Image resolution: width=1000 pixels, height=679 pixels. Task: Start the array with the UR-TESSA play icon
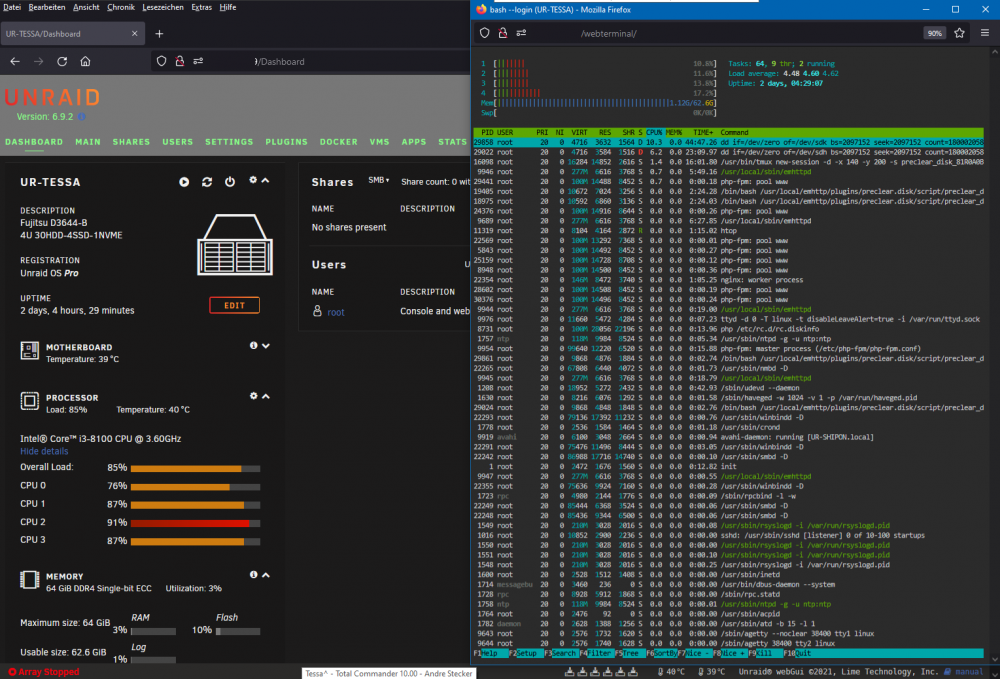184,182
